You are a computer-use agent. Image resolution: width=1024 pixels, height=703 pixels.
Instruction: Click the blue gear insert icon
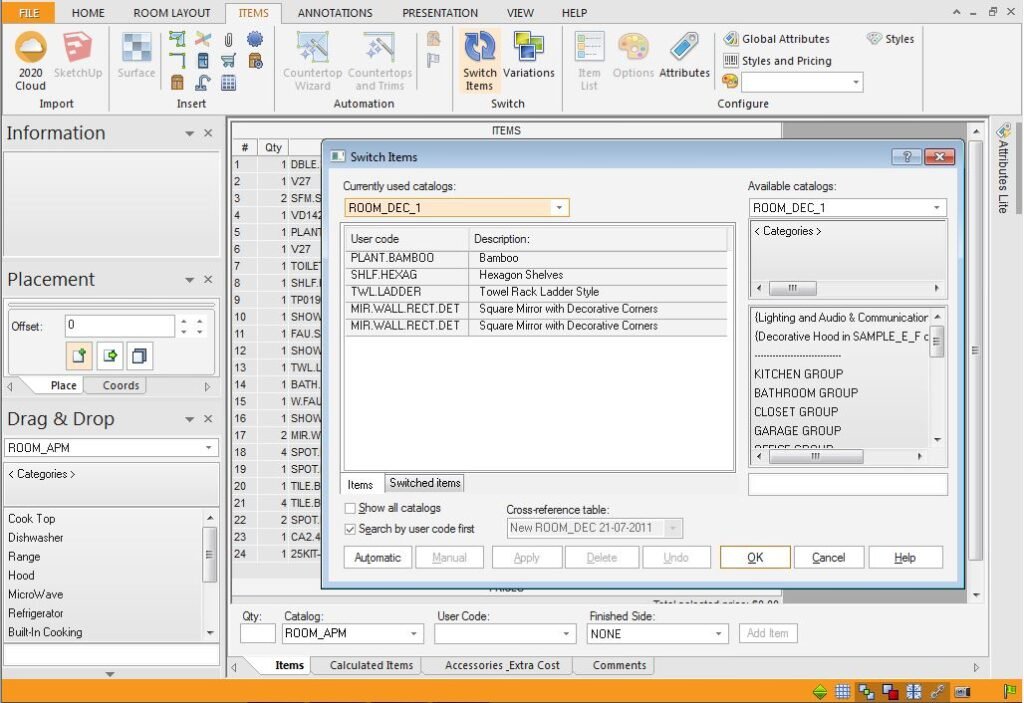(255, 39)
